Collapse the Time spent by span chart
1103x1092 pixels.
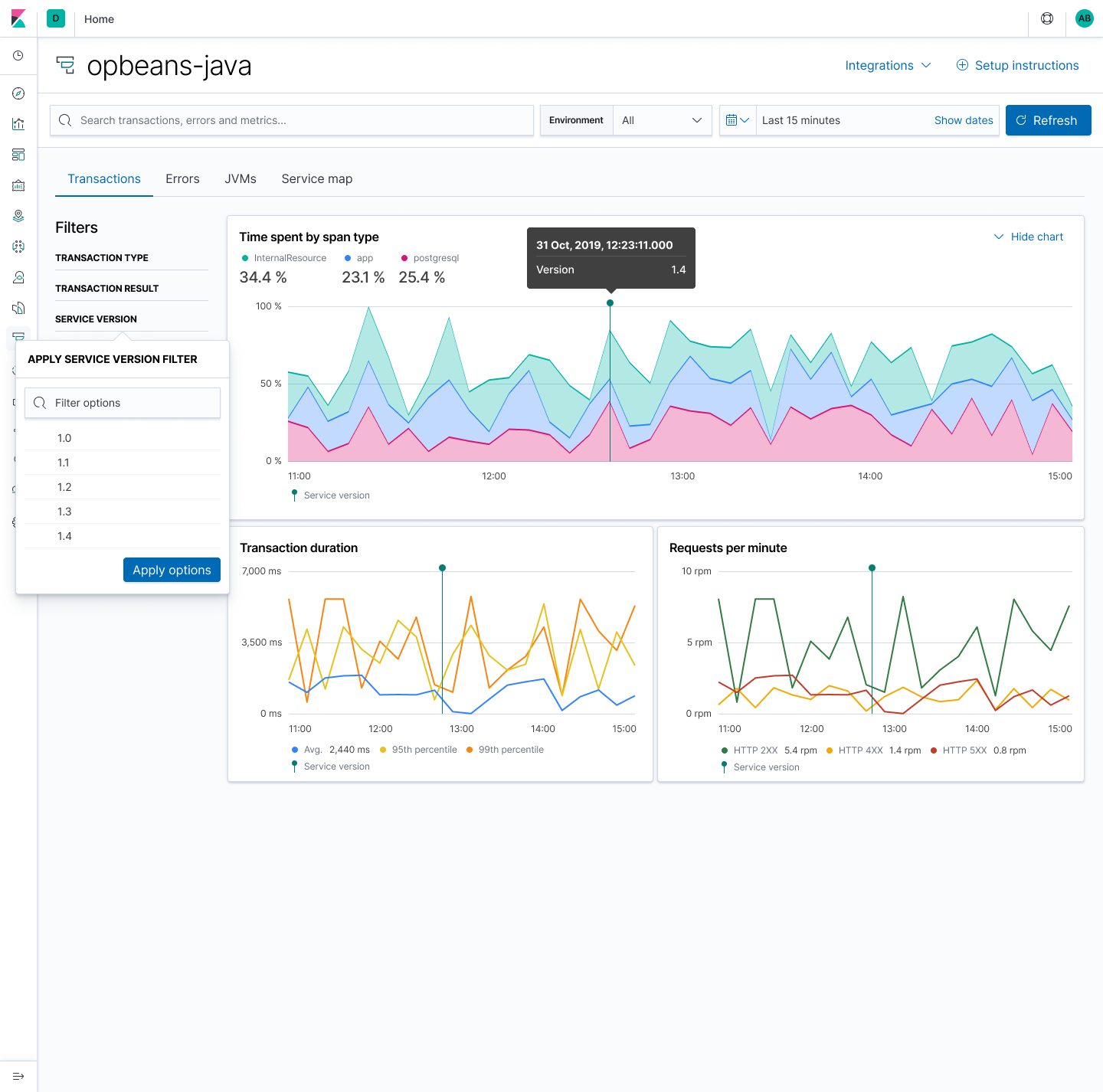pyautogui.click(x=1029, y=237)
